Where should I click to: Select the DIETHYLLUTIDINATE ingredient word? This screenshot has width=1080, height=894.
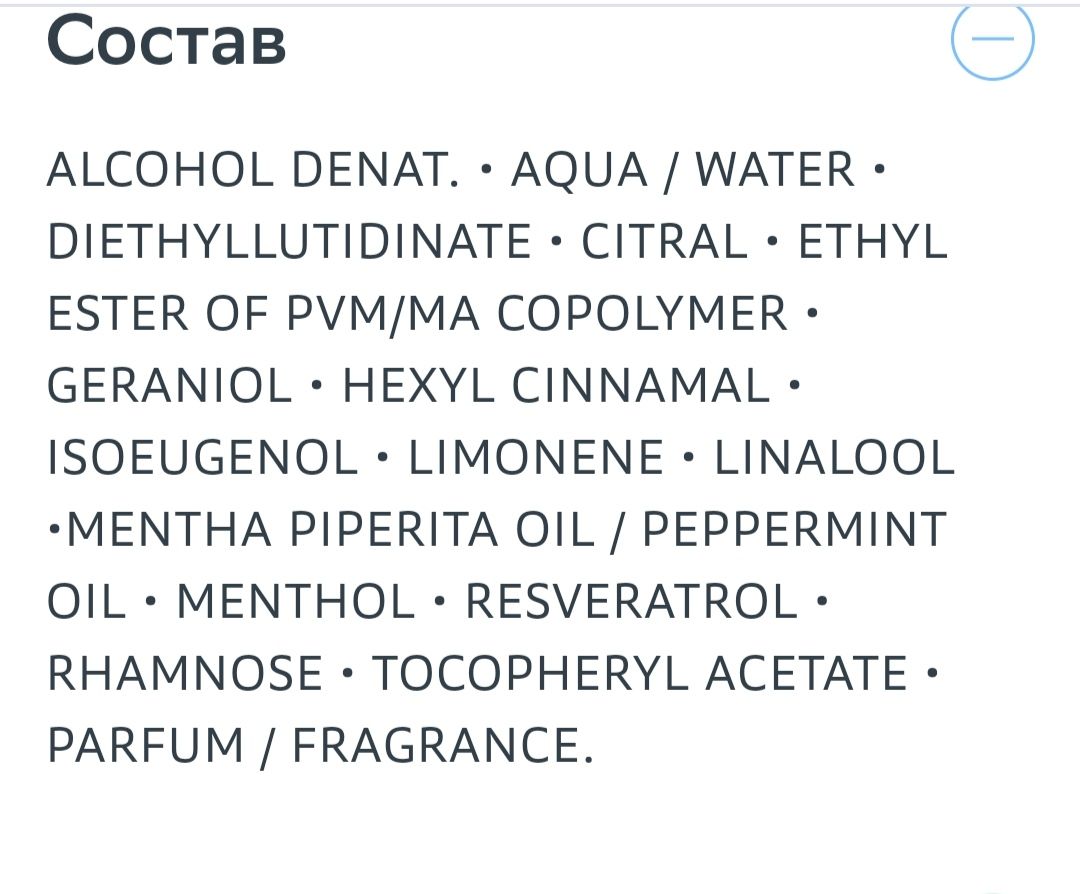point(289,242)
